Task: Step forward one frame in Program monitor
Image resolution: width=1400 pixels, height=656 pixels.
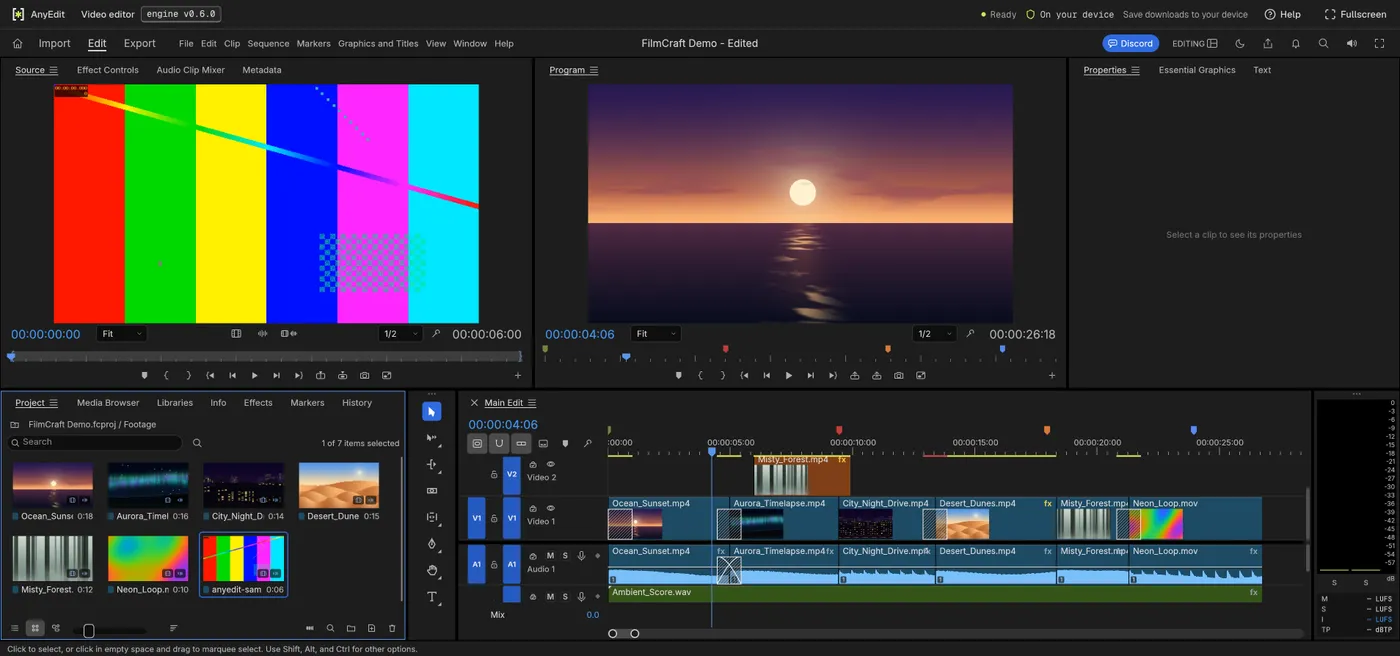Action: coord(811,375)
